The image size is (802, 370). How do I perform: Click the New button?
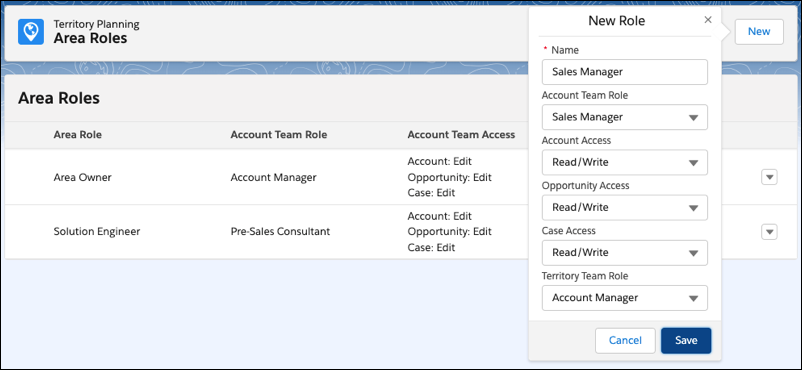[759, 32]
